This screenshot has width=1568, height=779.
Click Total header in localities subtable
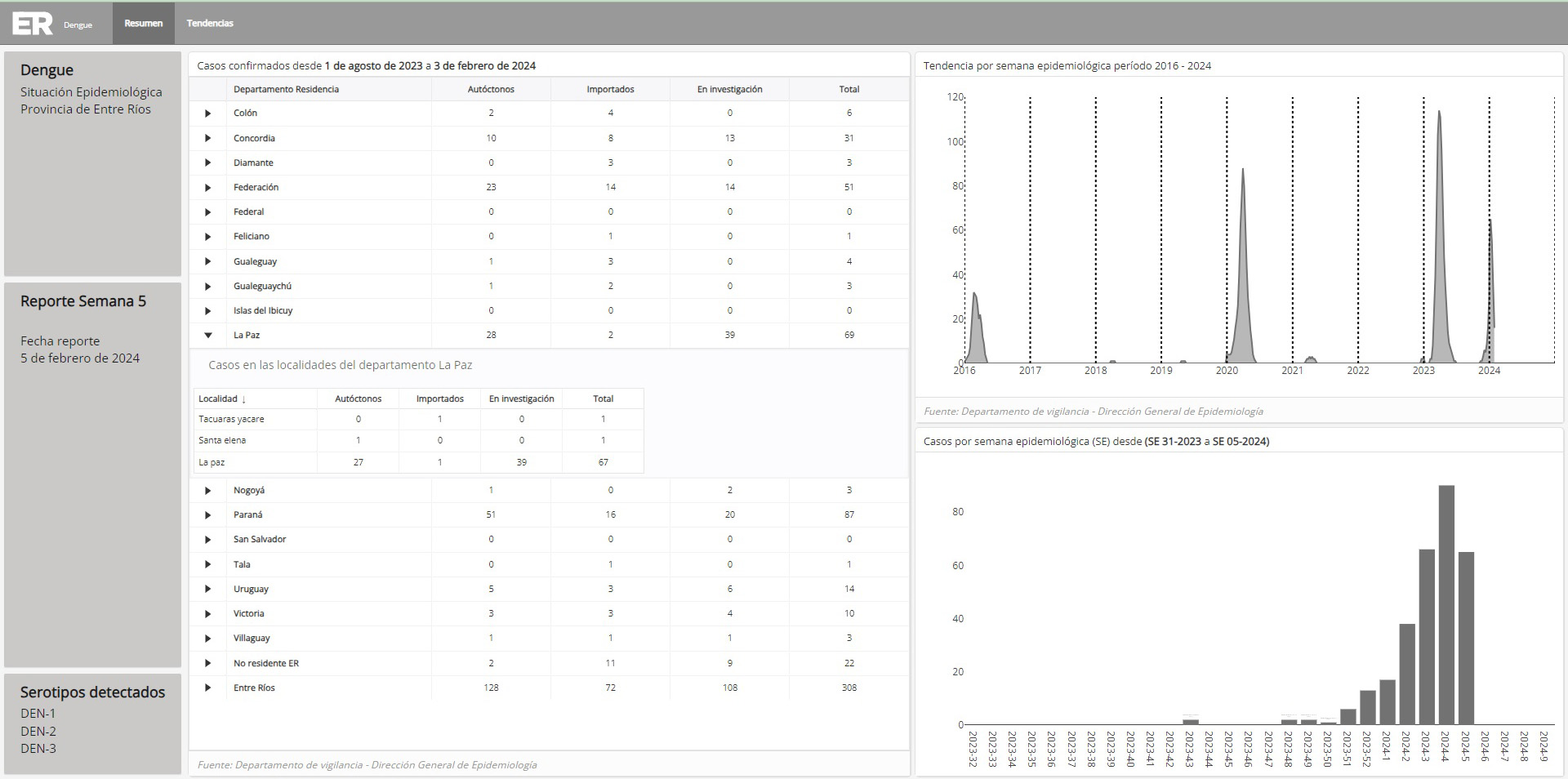[x=603, y=399]
